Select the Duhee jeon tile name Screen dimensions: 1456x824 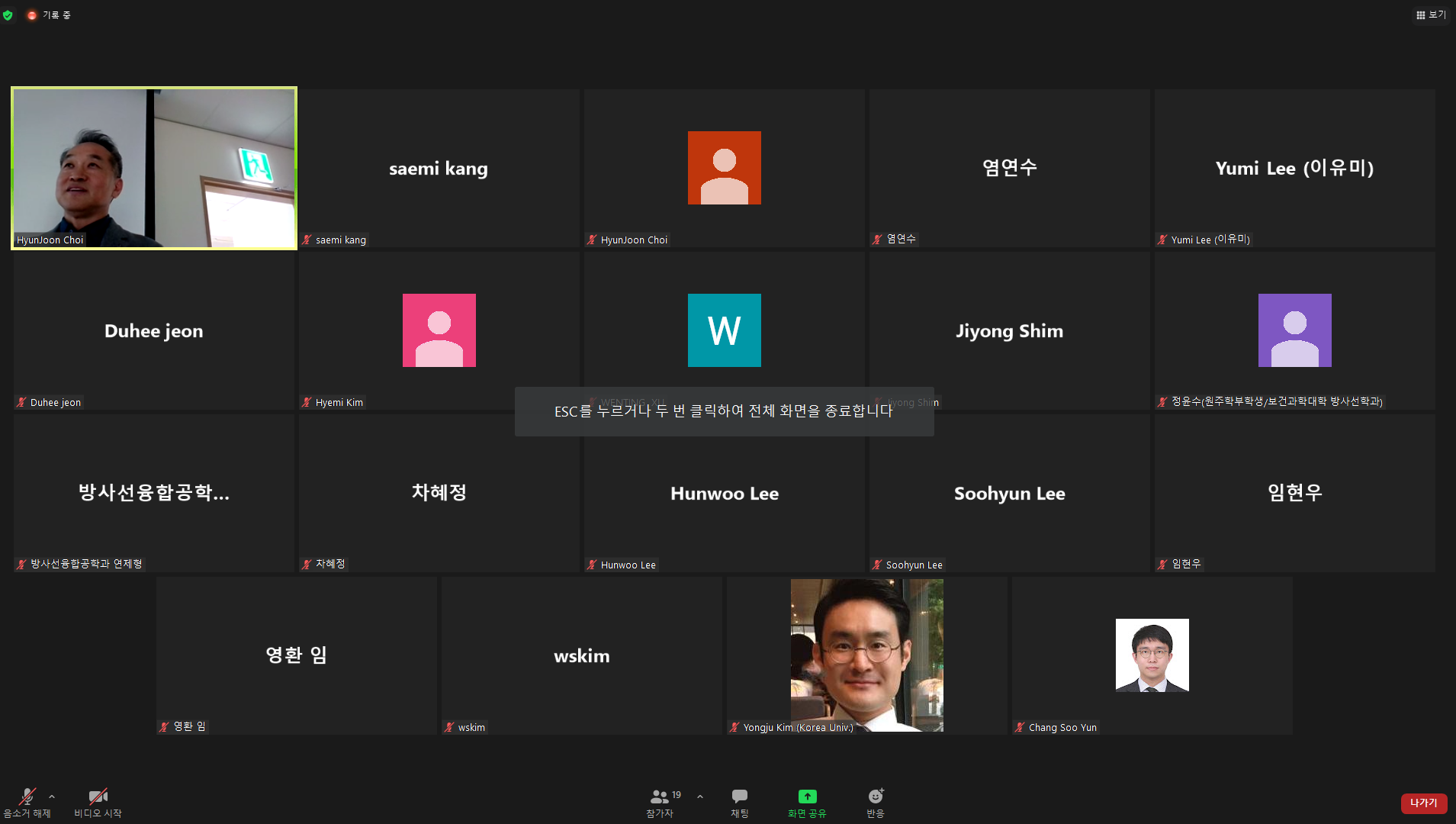pos(153,331)
